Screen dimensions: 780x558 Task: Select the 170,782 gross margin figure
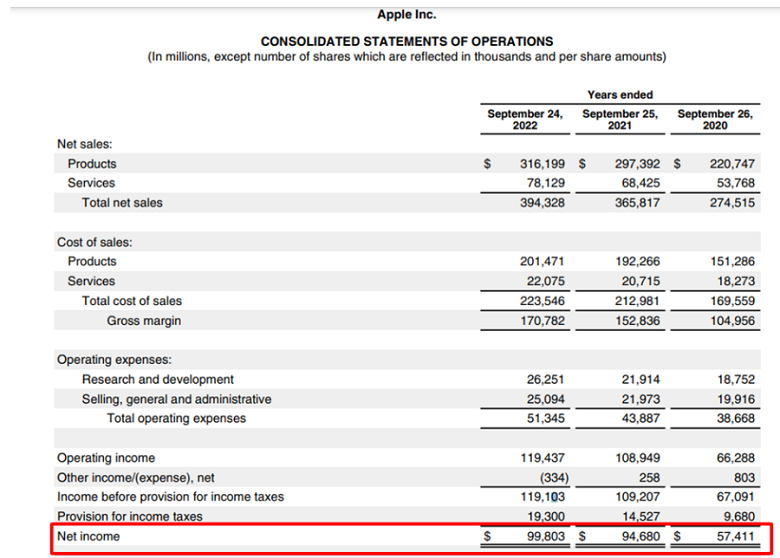pyautogui.click(x=544, y=321)
